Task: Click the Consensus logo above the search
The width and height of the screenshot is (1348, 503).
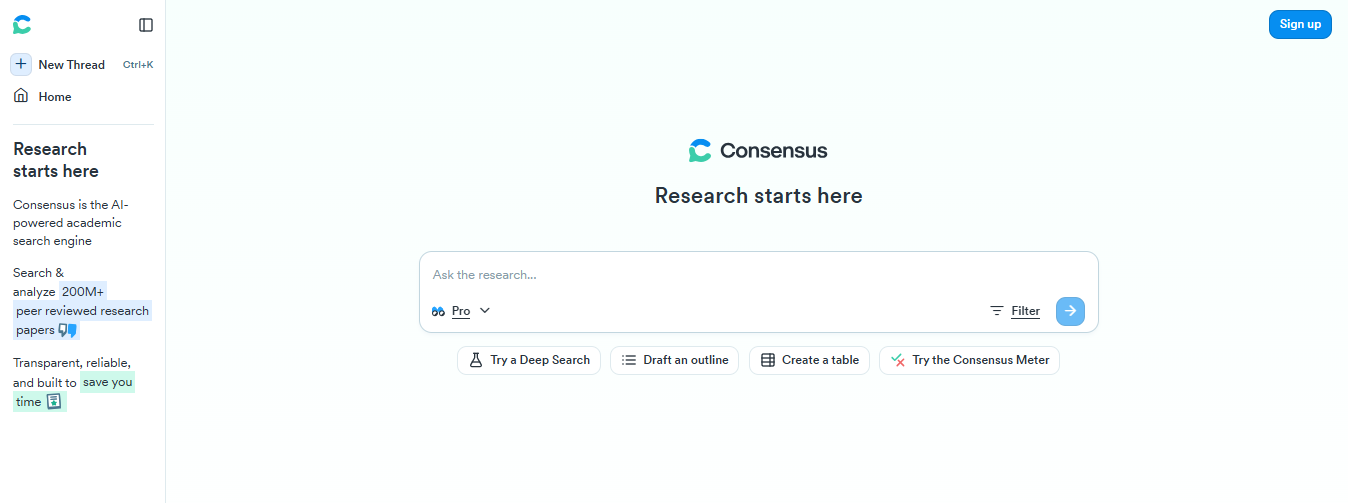Action: tap(758, 151)
